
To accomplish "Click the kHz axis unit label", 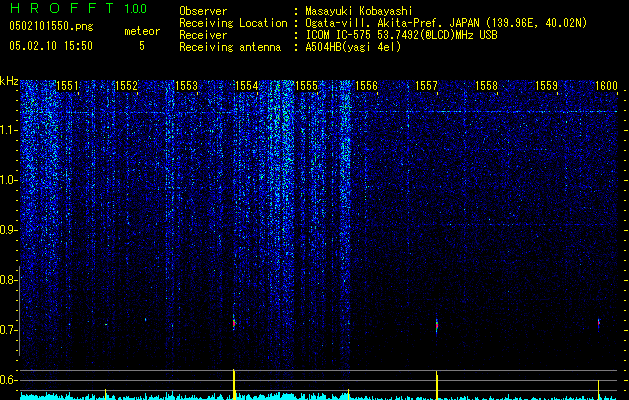I will [x=9, y=81].
